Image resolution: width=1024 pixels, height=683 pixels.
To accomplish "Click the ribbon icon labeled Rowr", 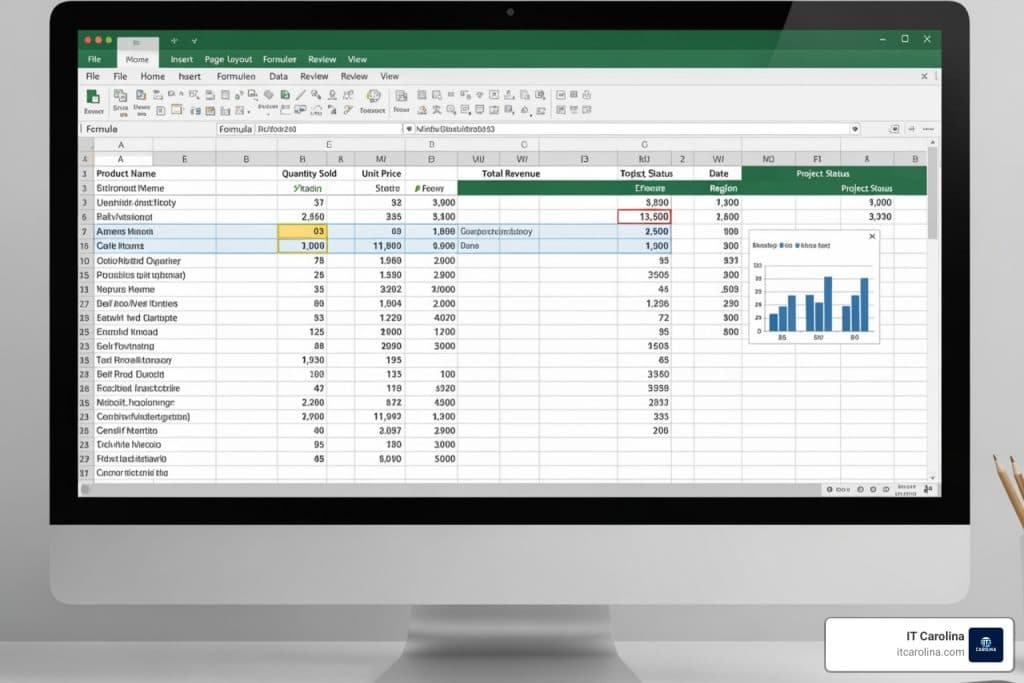I will click(x=401, y=96).
